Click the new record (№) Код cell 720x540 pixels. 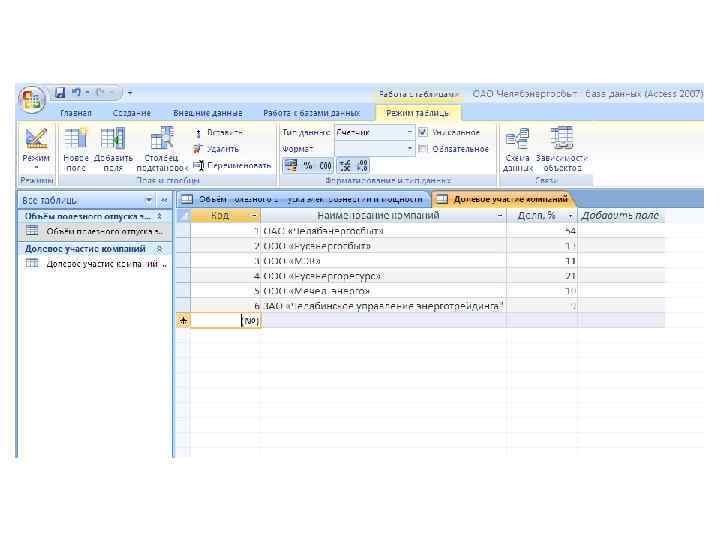click(x=225, y=321)
